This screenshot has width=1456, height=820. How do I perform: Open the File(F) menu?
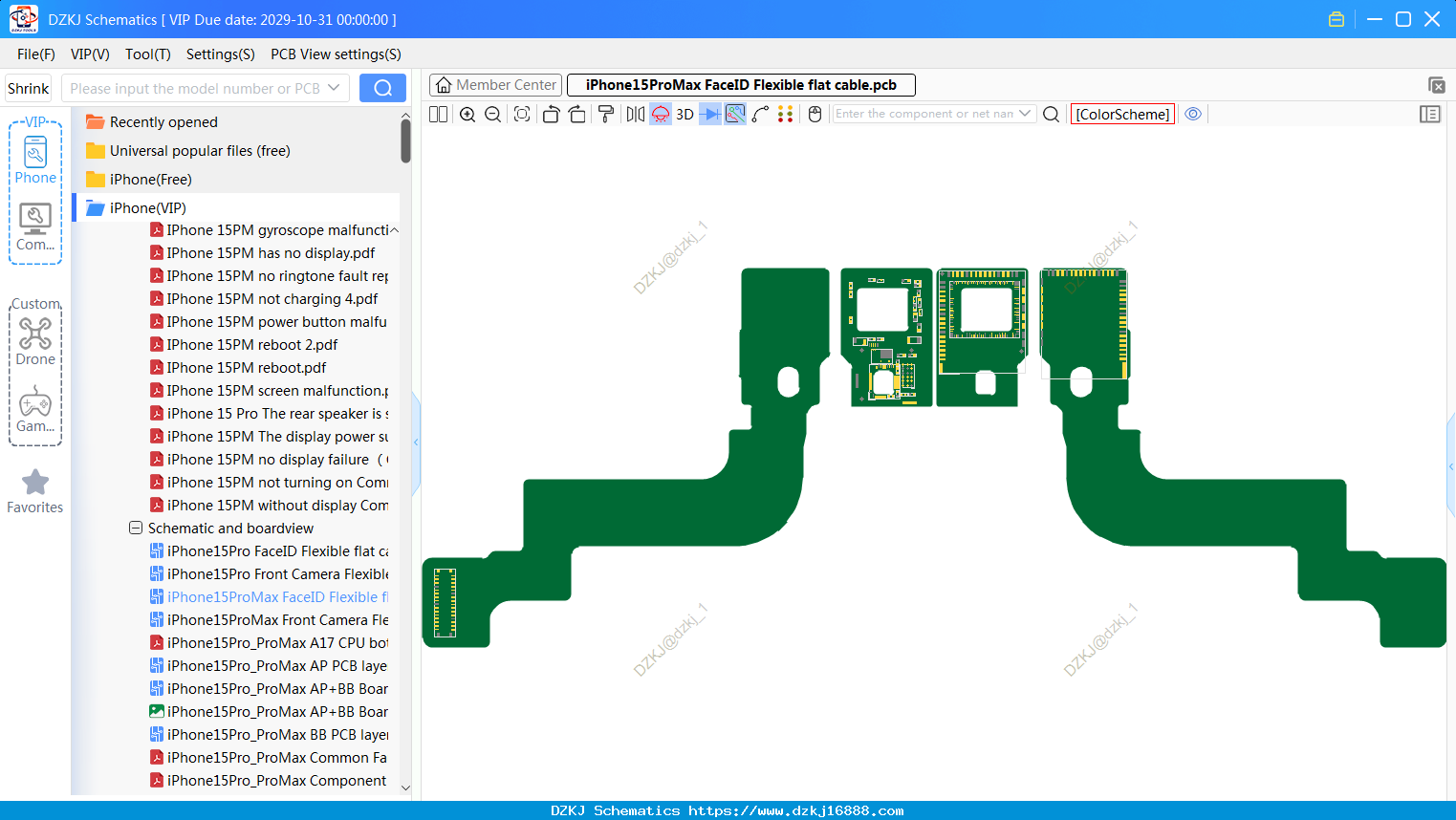click(36, 54)
